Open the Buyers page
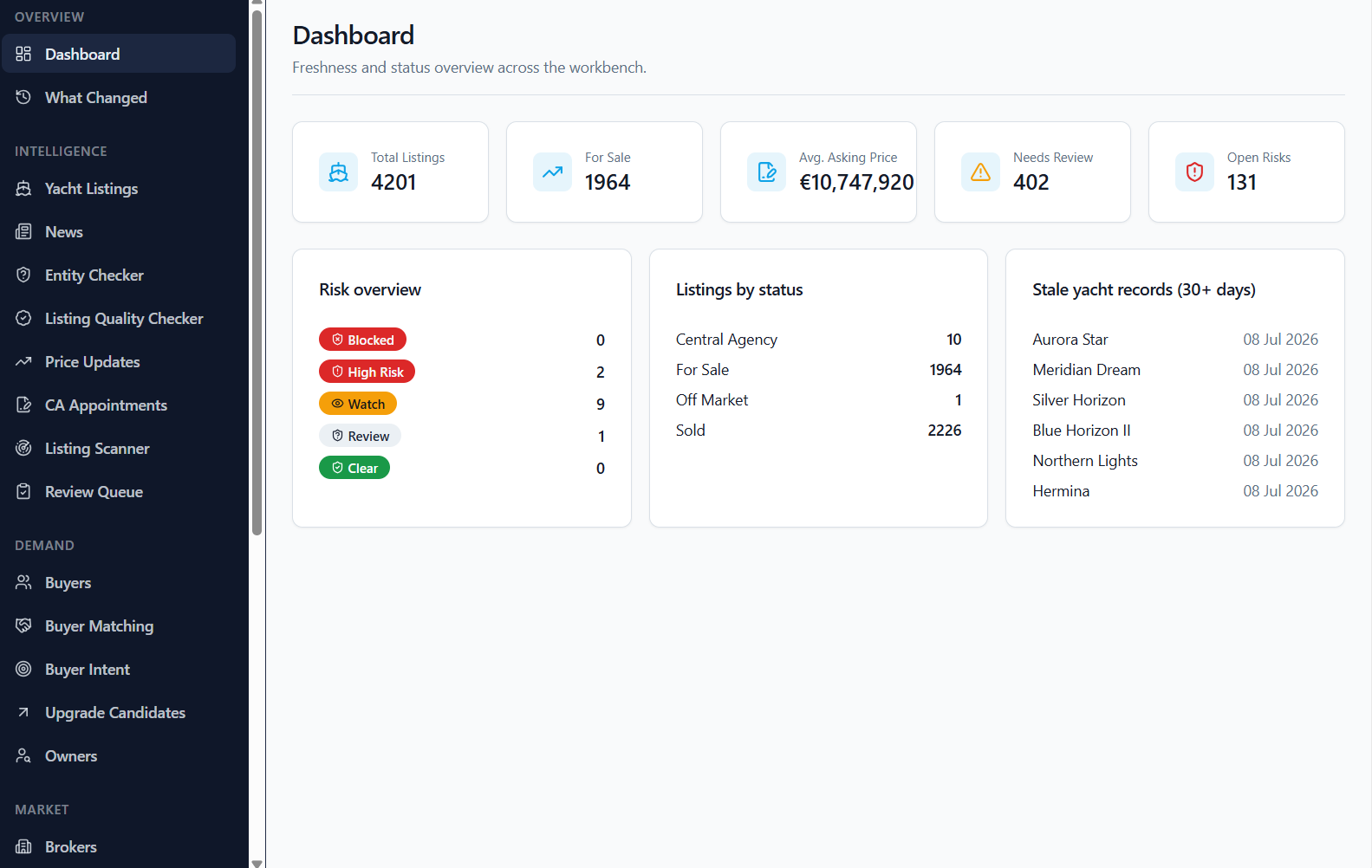The image size is (1372, 868). click(119, 582)
